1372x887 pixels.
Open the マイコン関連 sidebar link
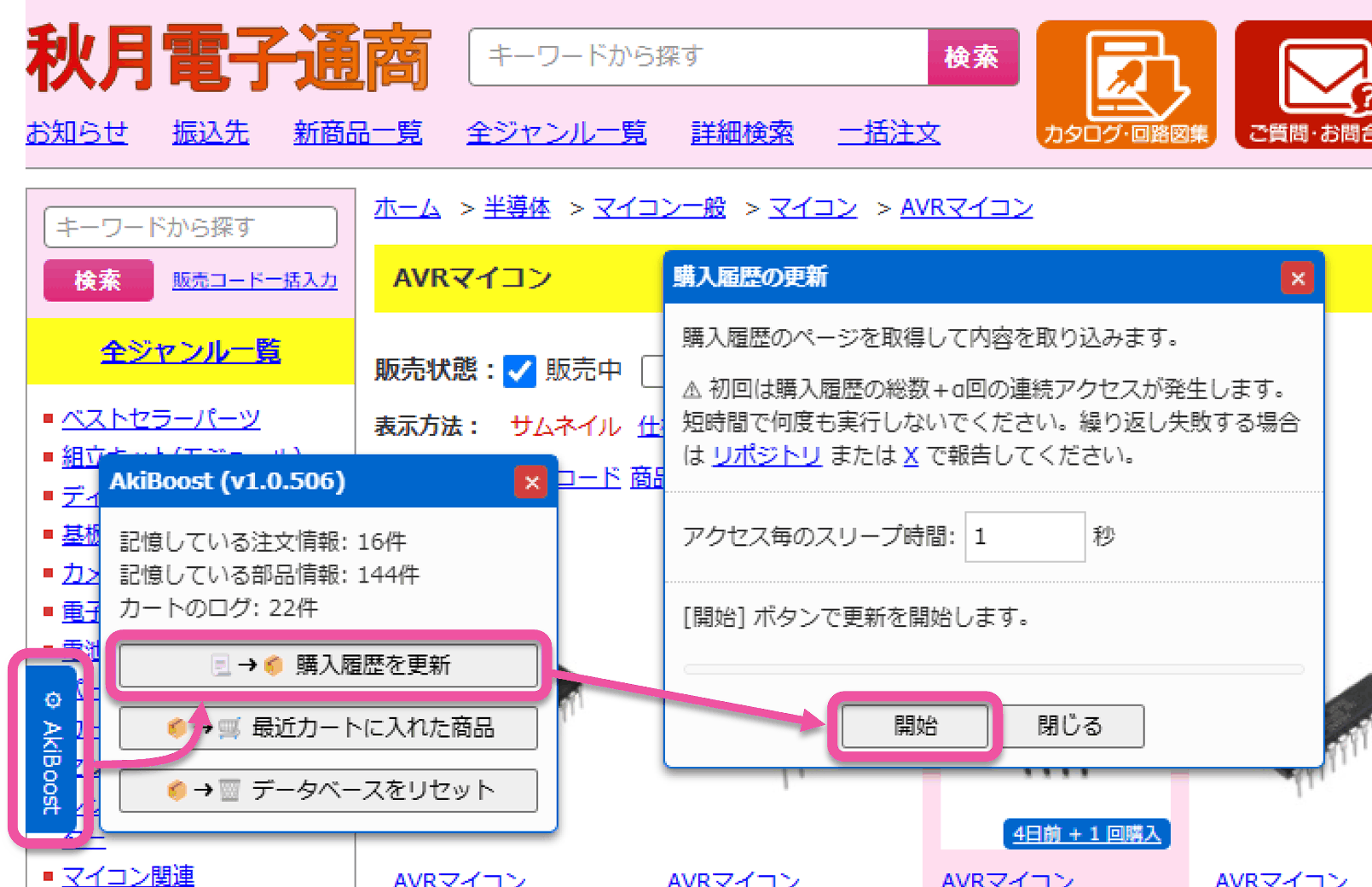pos(128,876)
